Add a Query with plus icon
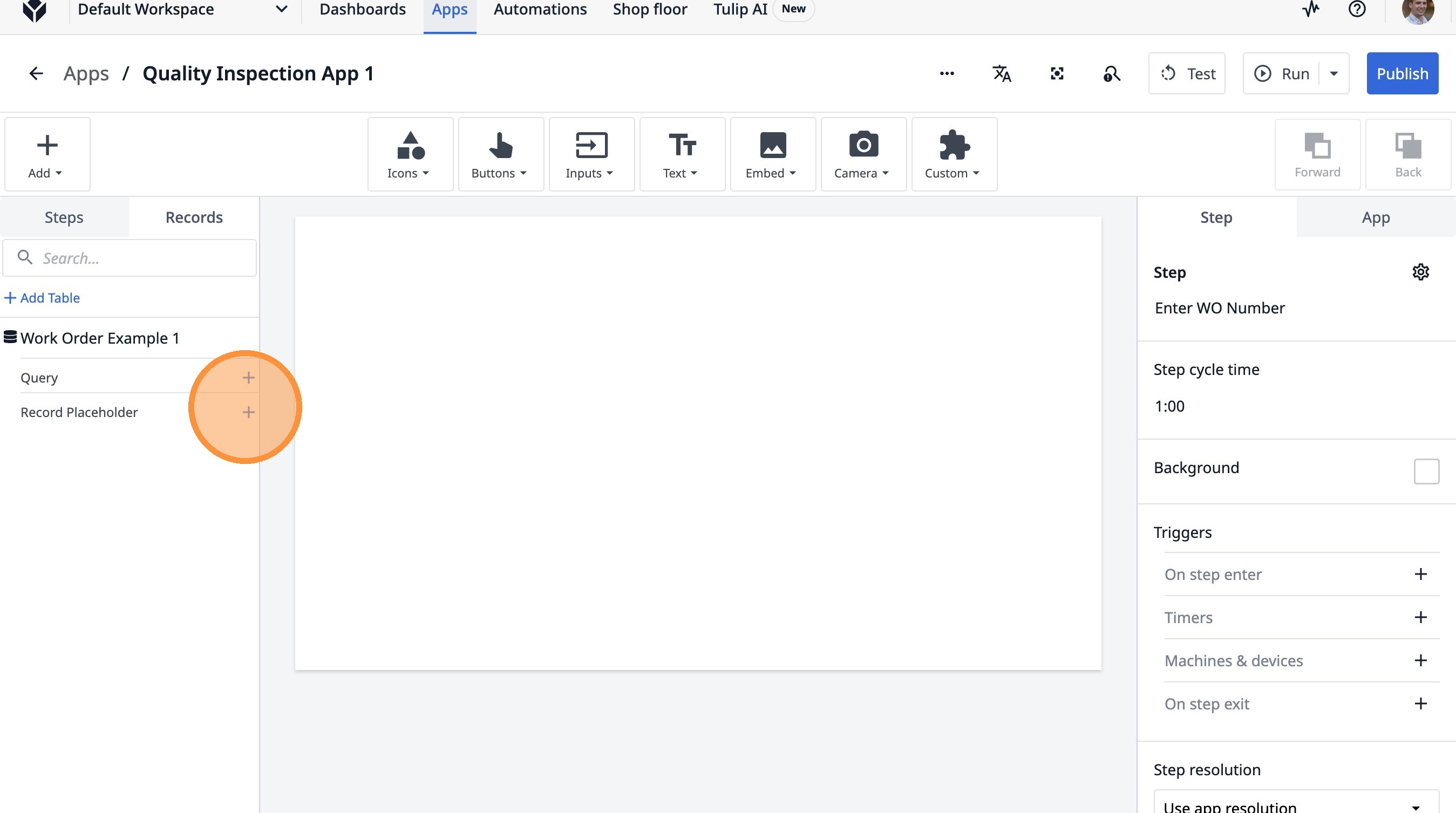Screen dimensions: 1456x813 pos(248,378)
